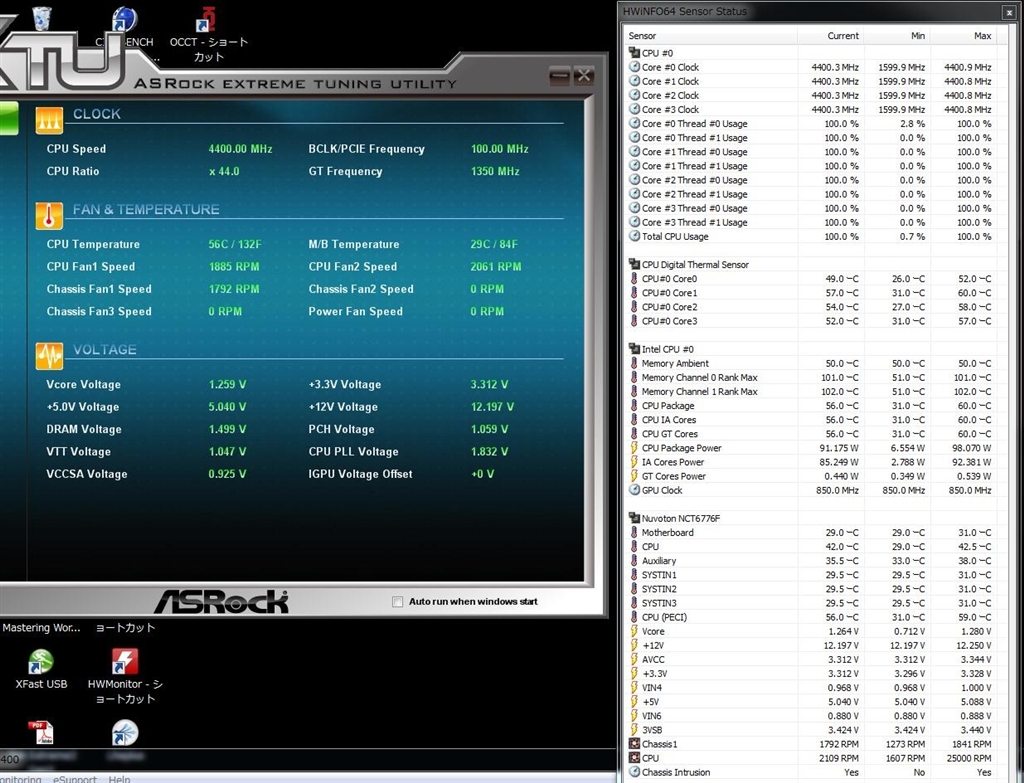Open the CINEBENCH desktop shortcut
This screenshot has width=1024, height=783.
124,22
